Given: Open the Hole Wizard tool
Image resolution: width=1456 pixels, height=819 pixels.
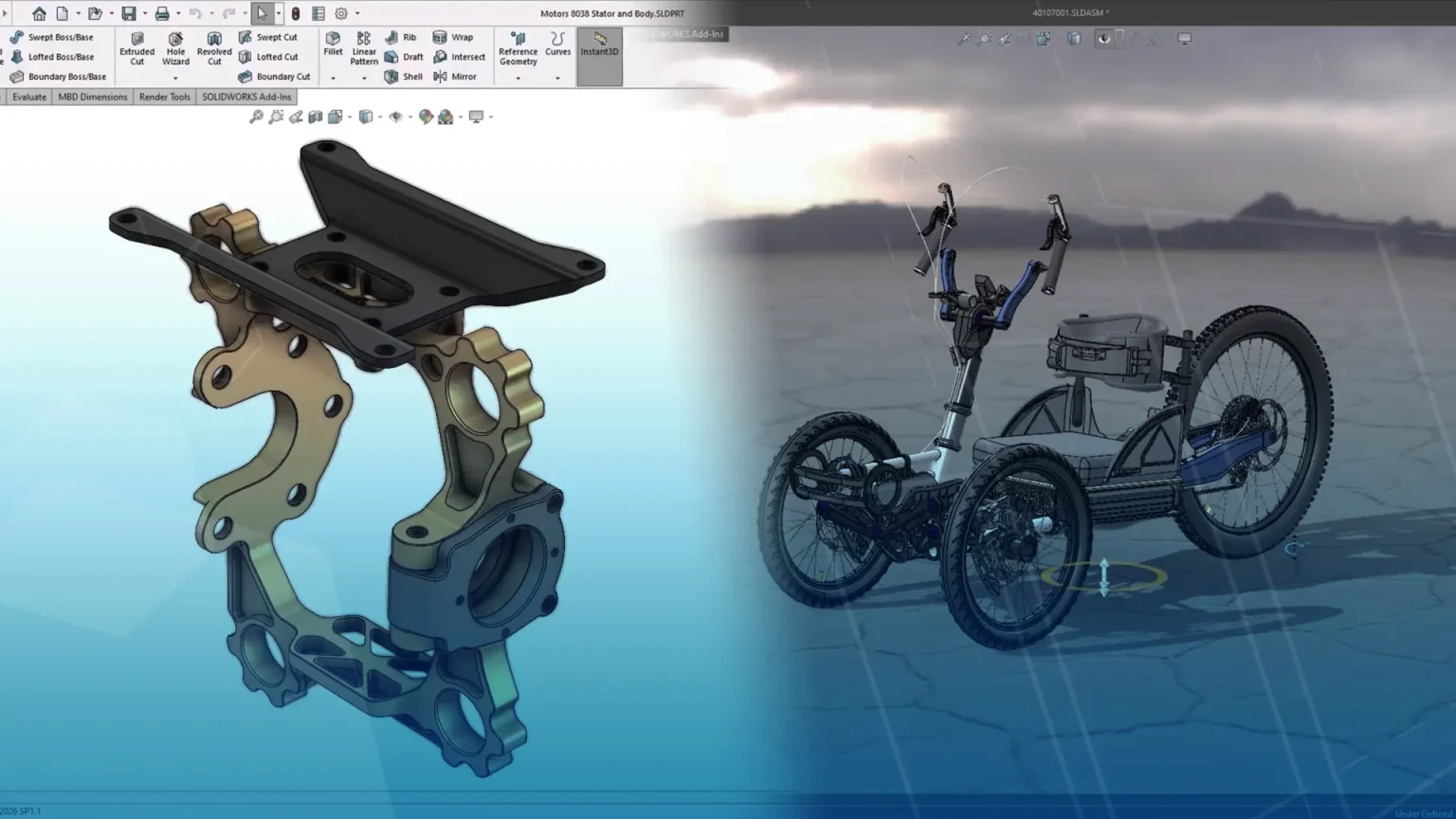Looking at the screenshot, I should [175, 49].
